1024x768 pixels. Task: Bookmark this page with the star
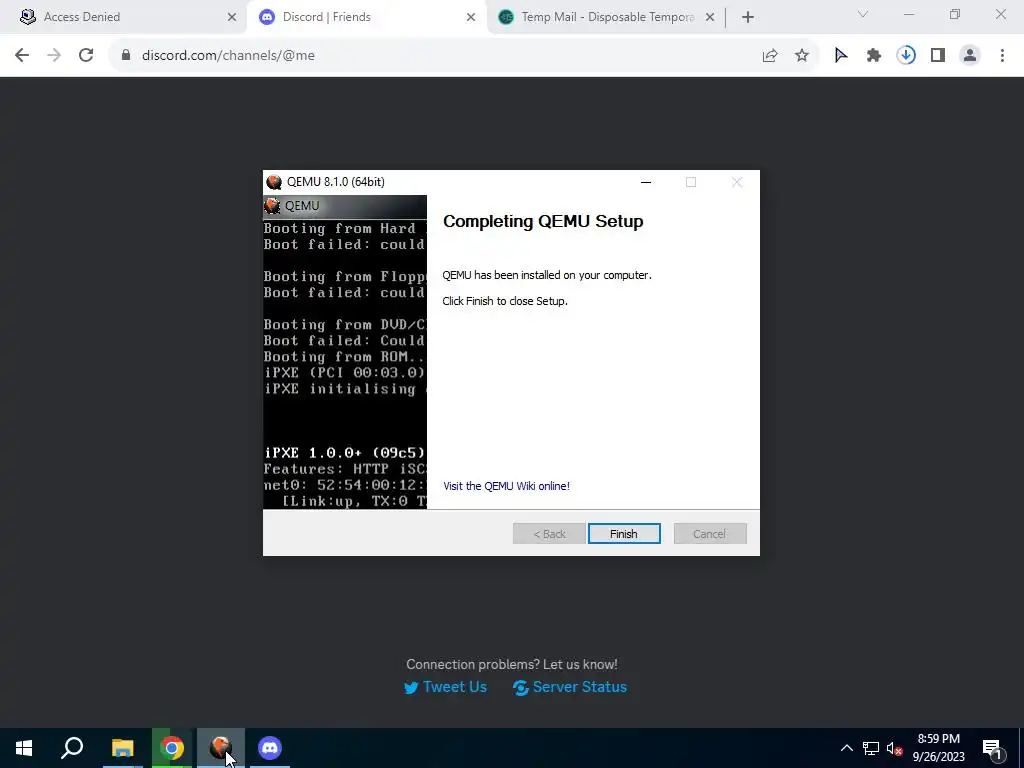pyautogui.click(x=802, y=56)
